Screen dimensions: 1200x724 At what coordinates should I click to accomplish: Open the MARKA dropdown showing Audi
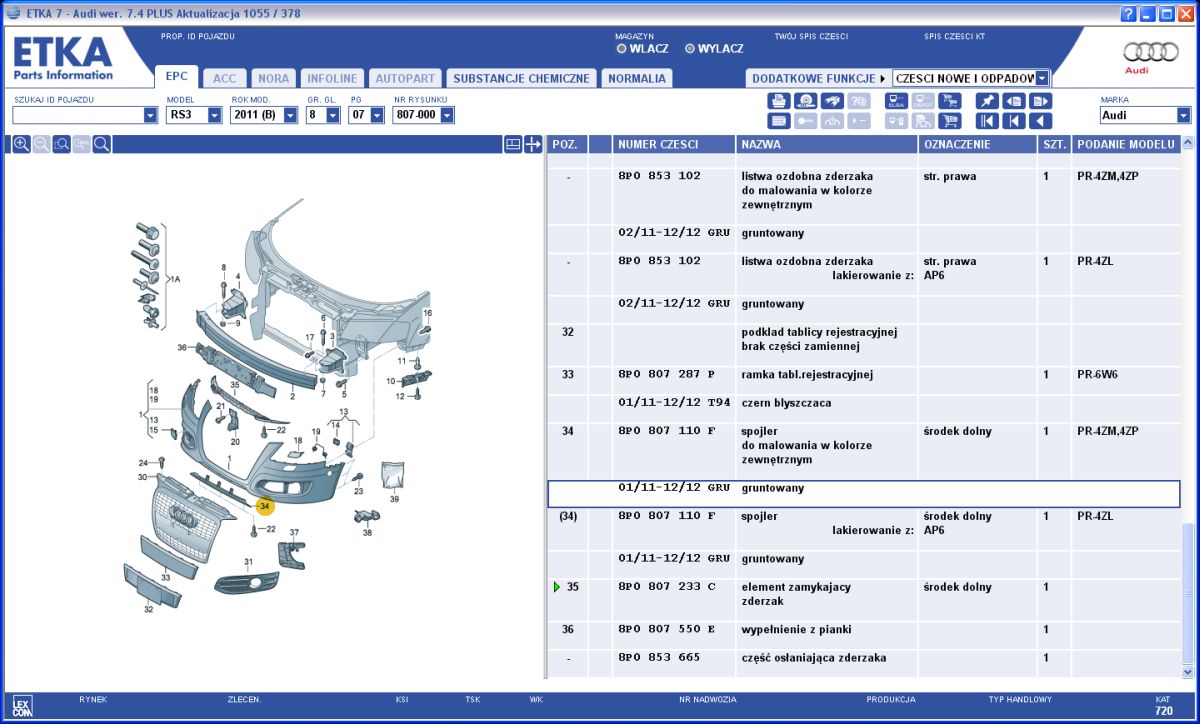tap(1184, 116)
